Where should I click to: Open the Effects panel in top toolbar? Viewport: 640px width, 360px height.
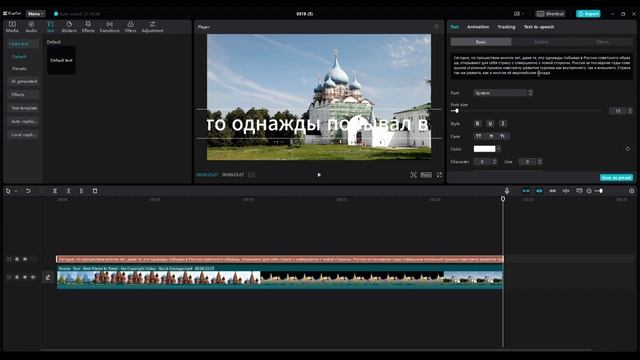[x=88, y=27]
